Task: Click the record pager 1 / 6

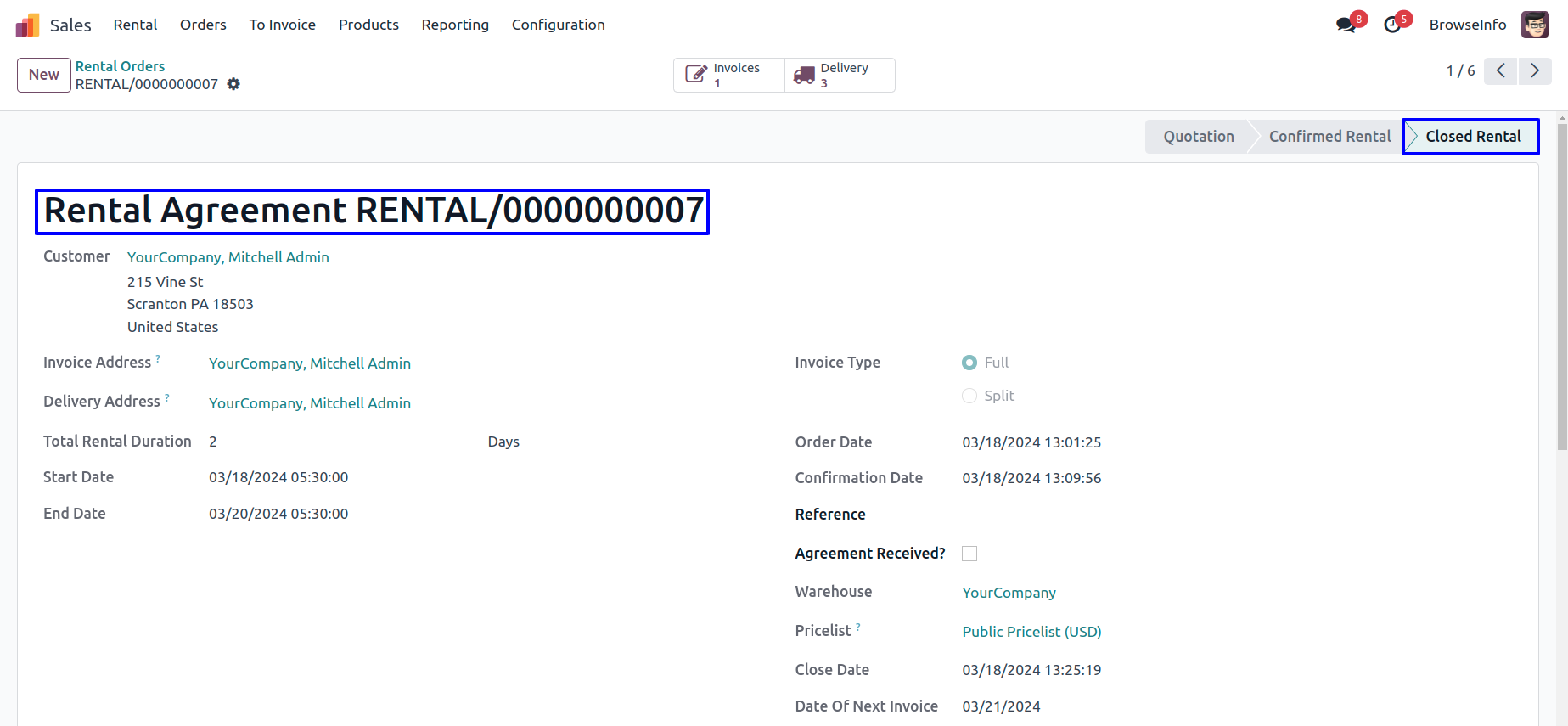Action: point(1461,71)
